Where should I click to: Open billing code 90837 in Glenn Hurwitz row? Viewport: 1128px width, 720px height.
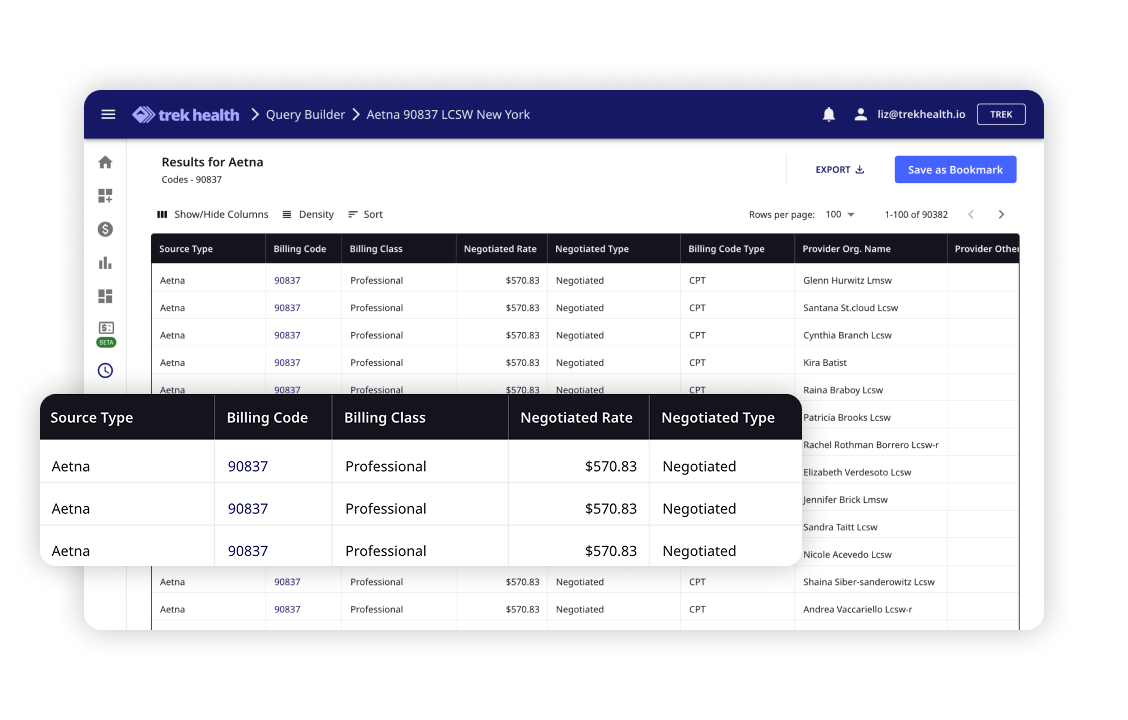(287, 281)
